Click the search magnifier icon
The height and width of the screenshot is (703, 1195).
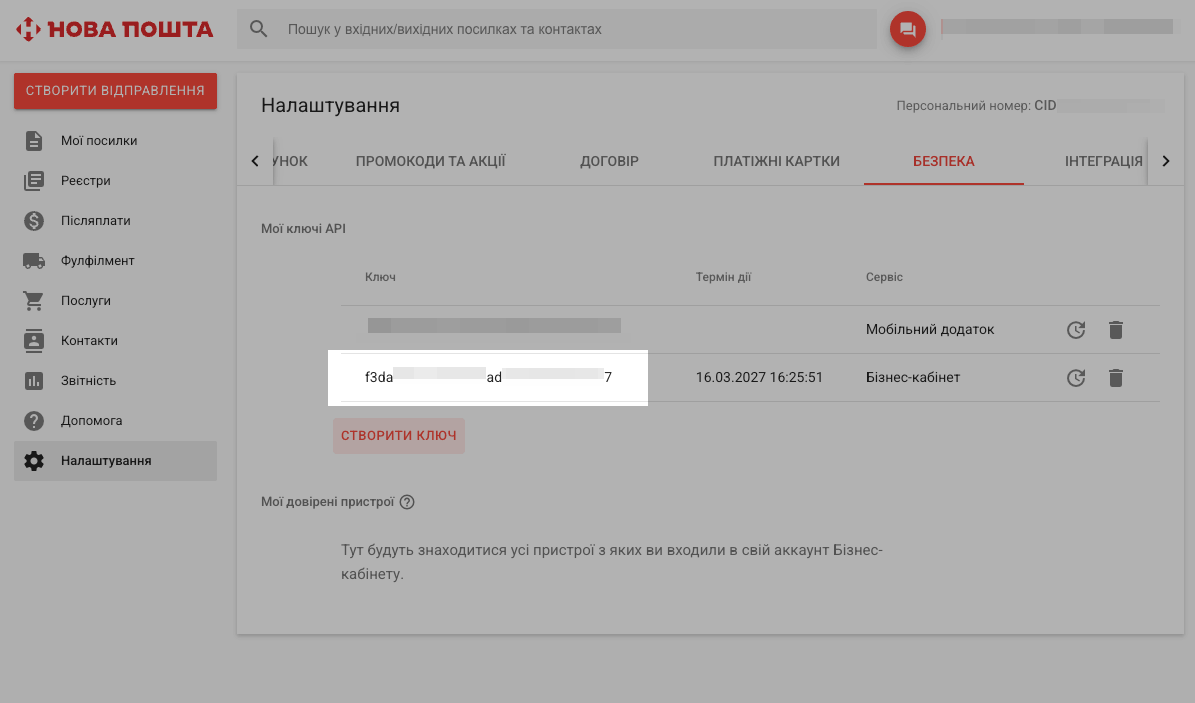(259, 29)
